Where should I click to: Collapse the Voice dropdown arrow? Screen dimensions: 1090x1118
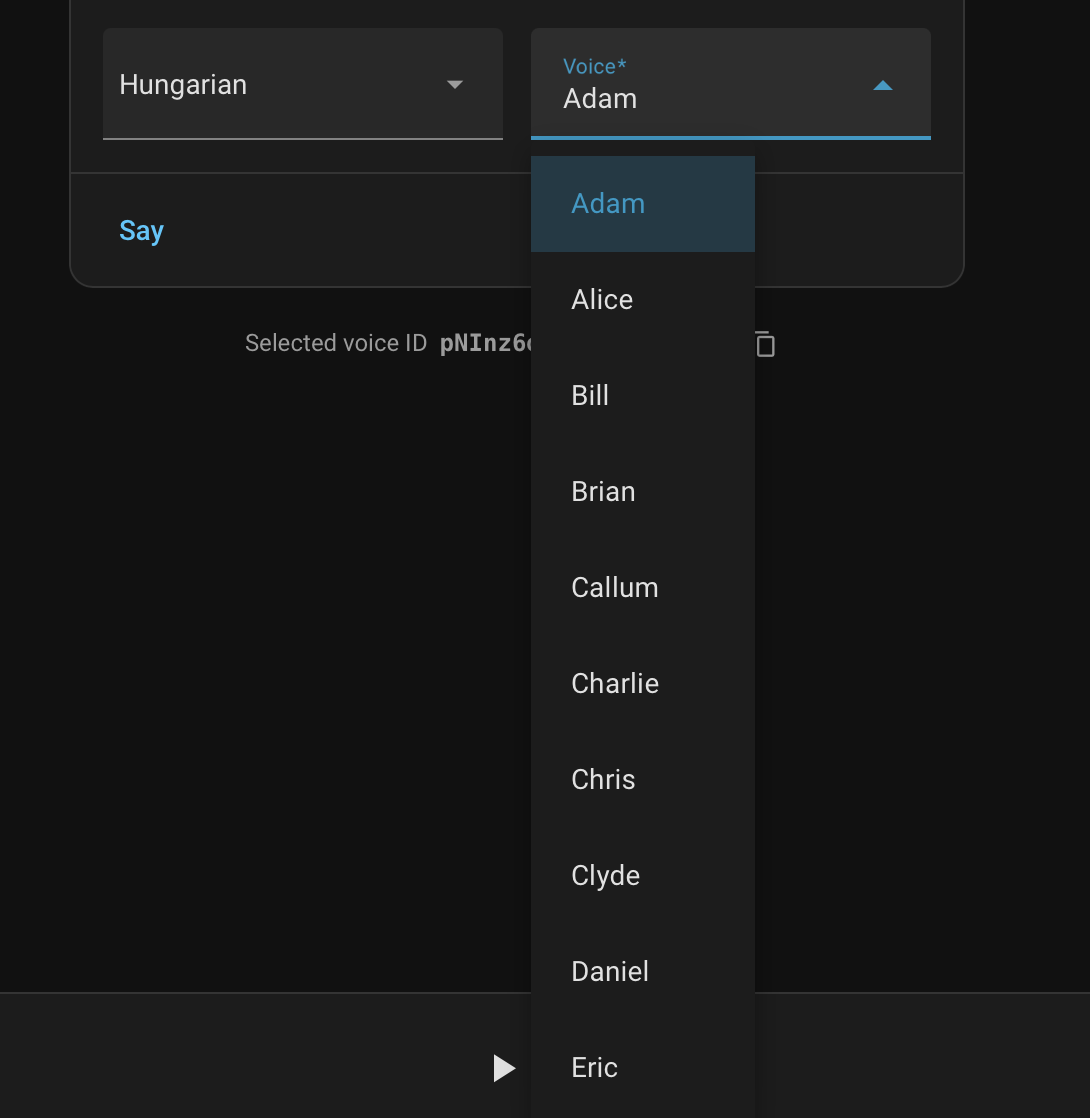[x=882, y=86]
